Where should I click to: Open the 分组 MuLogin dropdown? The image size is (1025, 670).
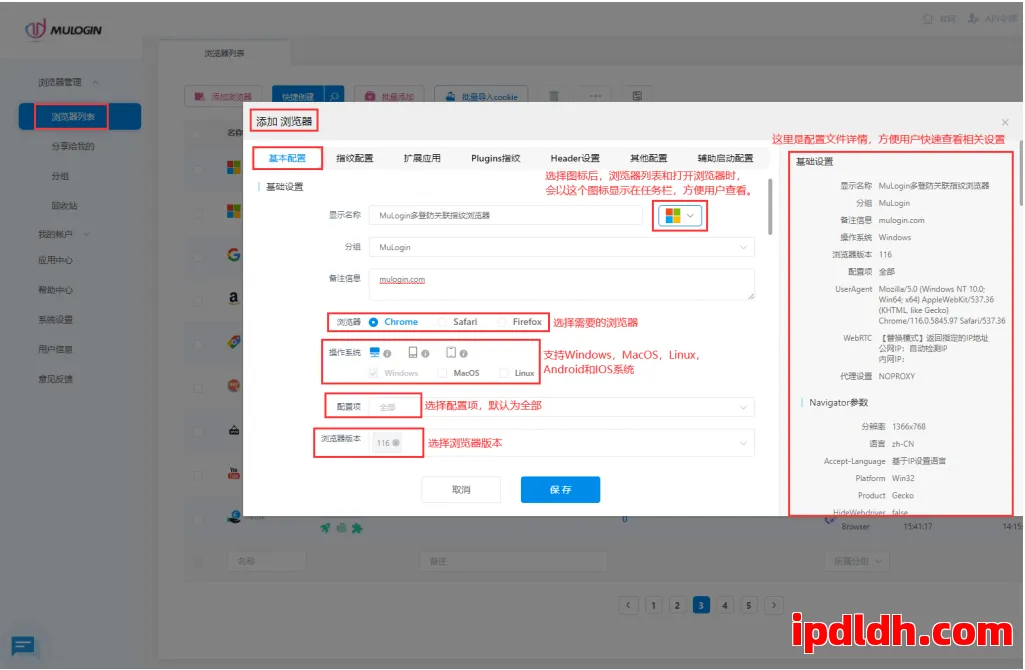pos(562,247)
